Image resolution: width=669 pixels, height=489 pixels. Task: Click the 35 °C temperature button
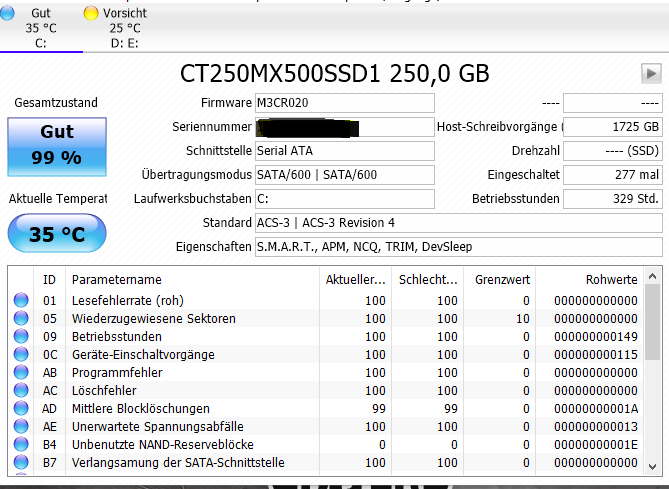point(57,233)
